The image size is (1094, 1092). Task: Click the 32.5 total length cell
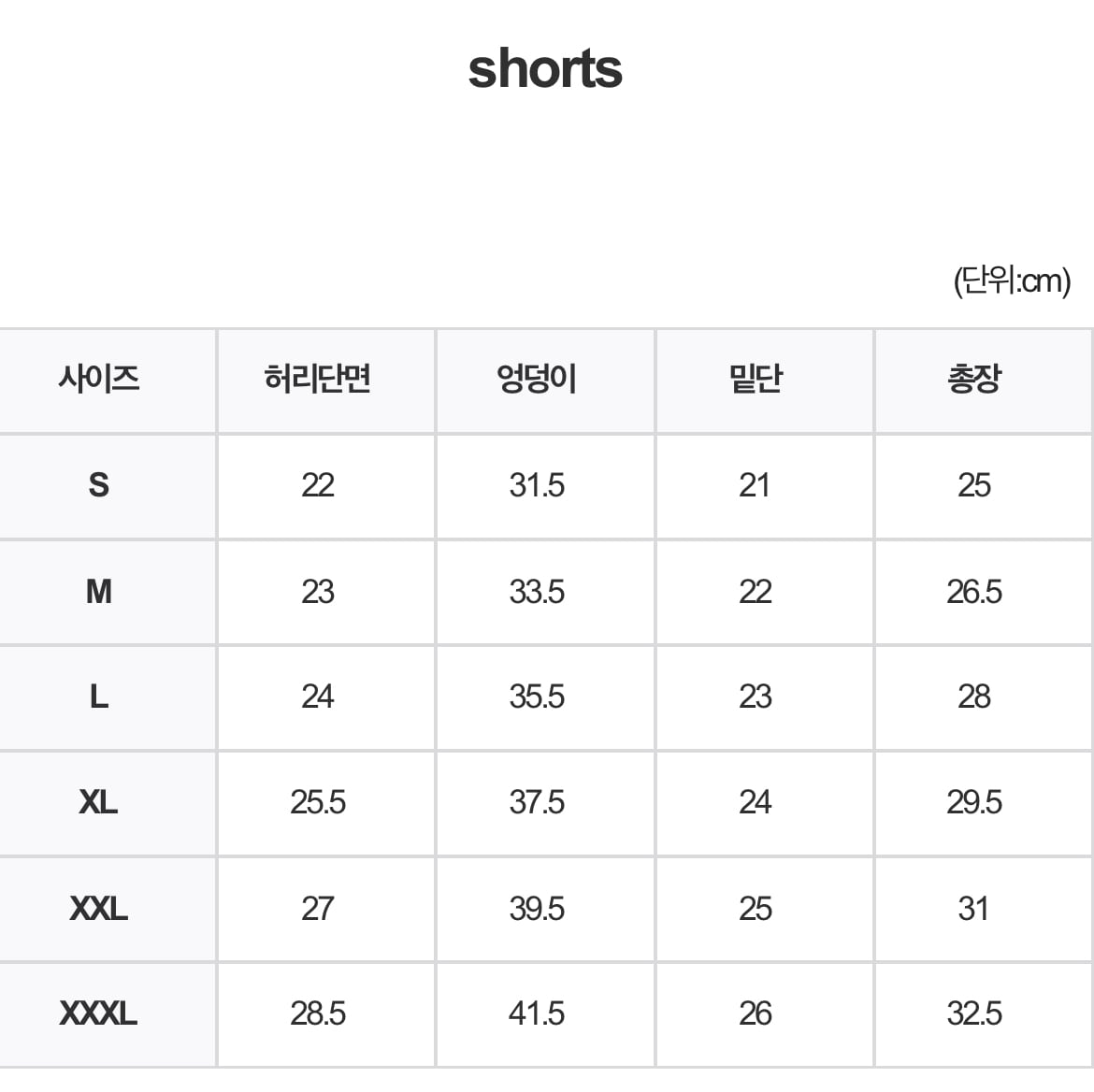tap(974, 1013)
